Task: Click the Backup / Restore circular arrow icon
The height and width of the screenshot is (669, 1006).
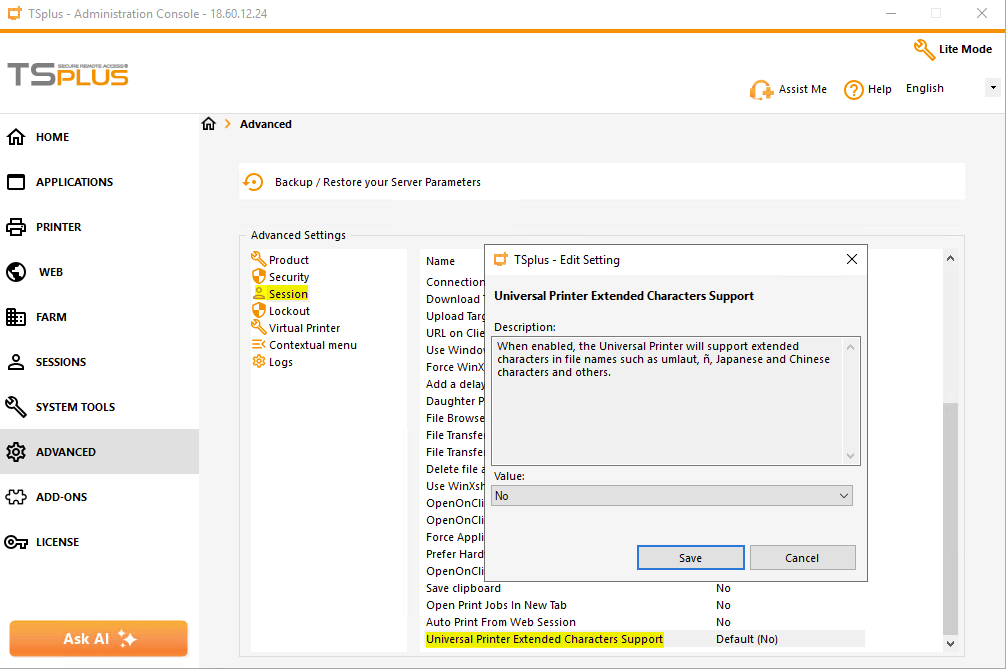Action: click(x=253, y=182)
